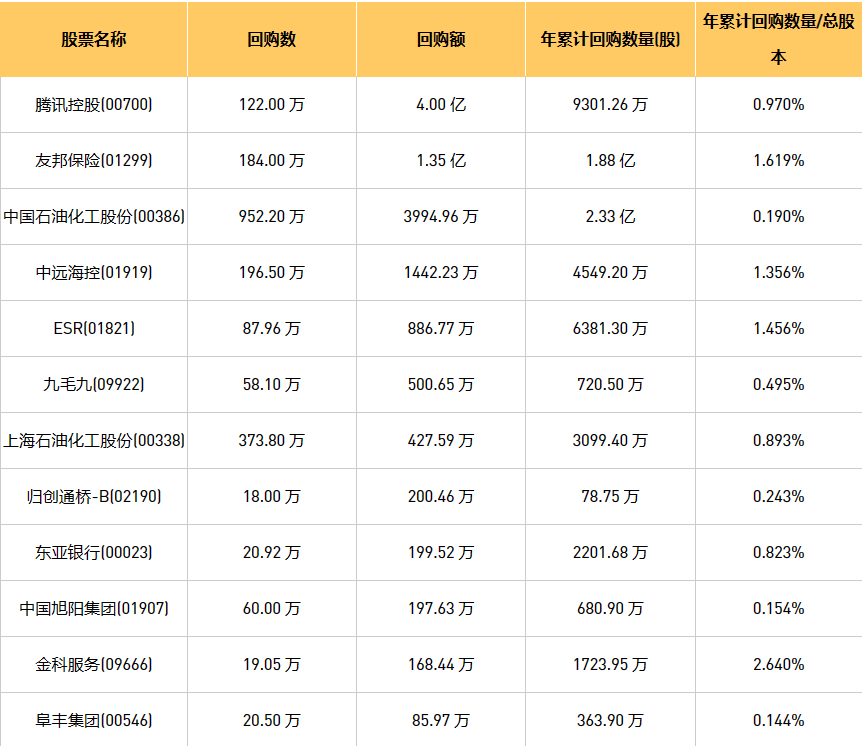Click the 0.144% ratio cell
The image size is (862, 746).
pos(778,721)
